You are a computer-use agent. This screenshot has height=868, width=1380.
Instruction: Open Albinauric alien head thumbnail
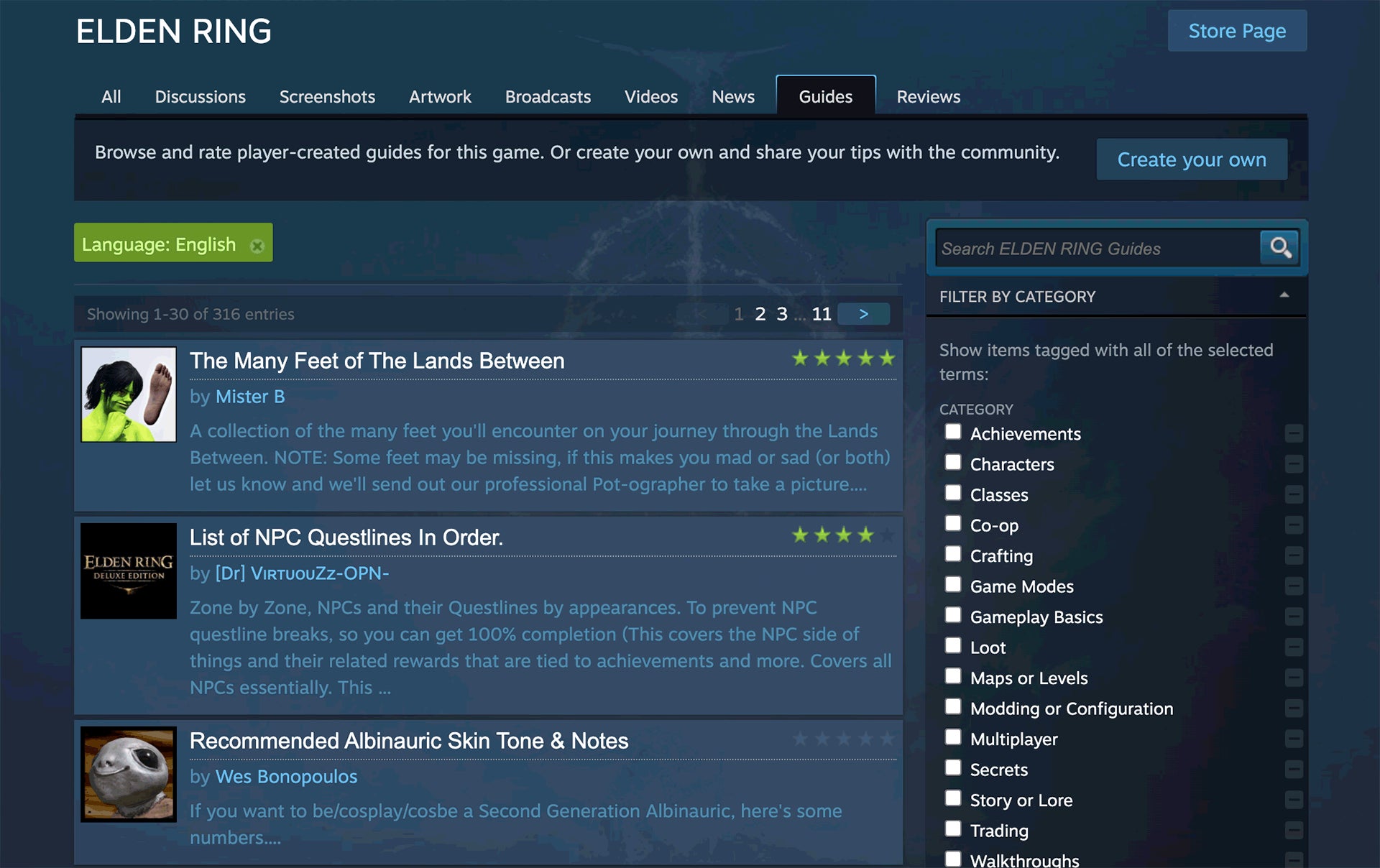tap(129, 774)
